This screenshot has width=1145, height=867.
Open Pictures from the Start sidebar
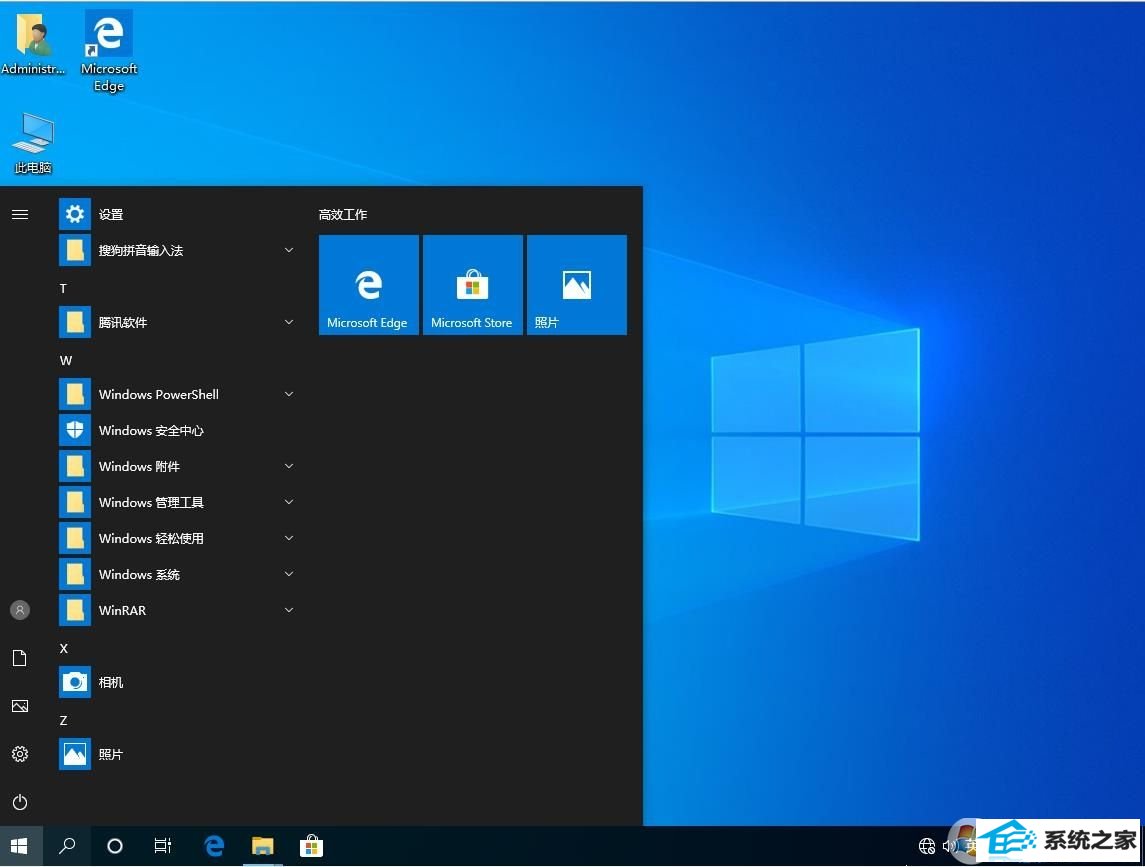click(x=20, y=706)
